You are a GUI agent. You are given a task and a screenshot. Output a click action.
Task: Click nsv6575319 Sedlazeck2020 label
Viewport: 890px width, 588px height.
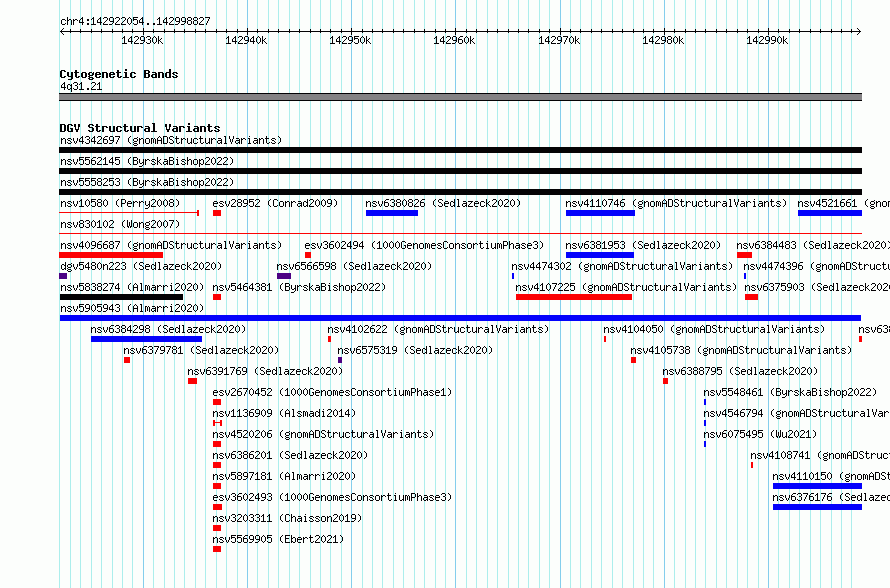tap(415, 350)
